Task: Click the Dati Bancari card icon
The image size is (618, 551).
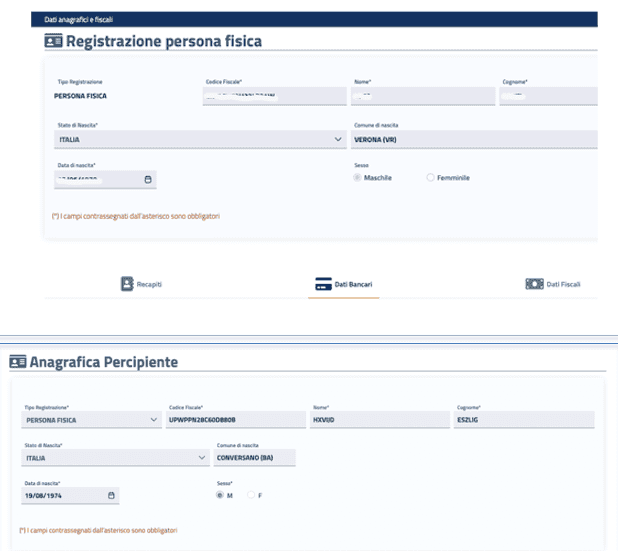Action: point(322,284)
